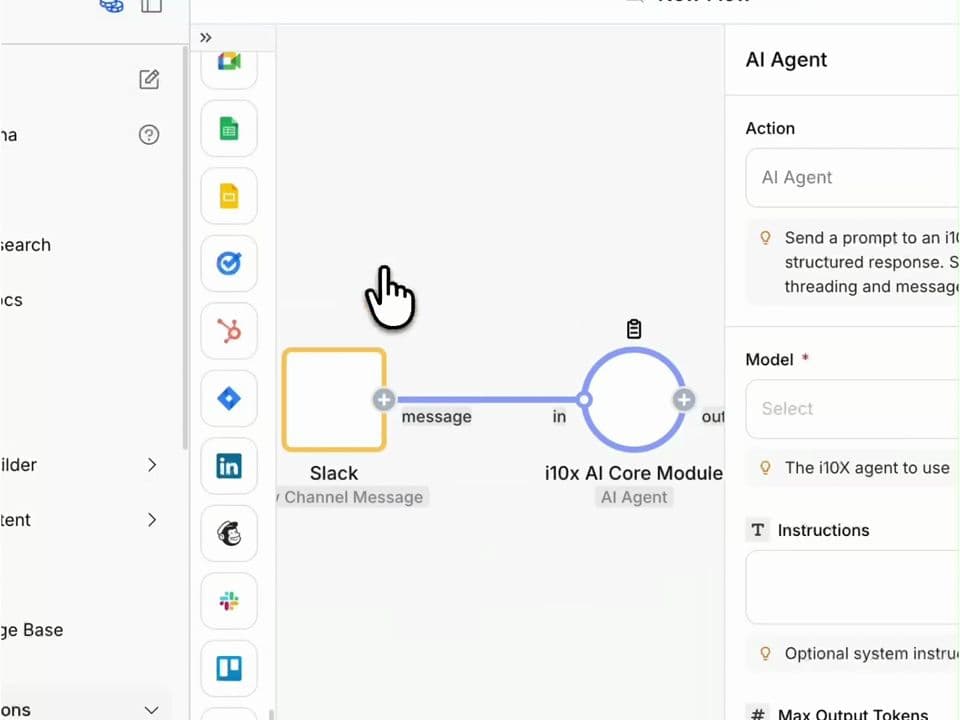Screen dimensions: 960x720
Task: Click the Google Tasks integration icon
Action: click(229, 264)
